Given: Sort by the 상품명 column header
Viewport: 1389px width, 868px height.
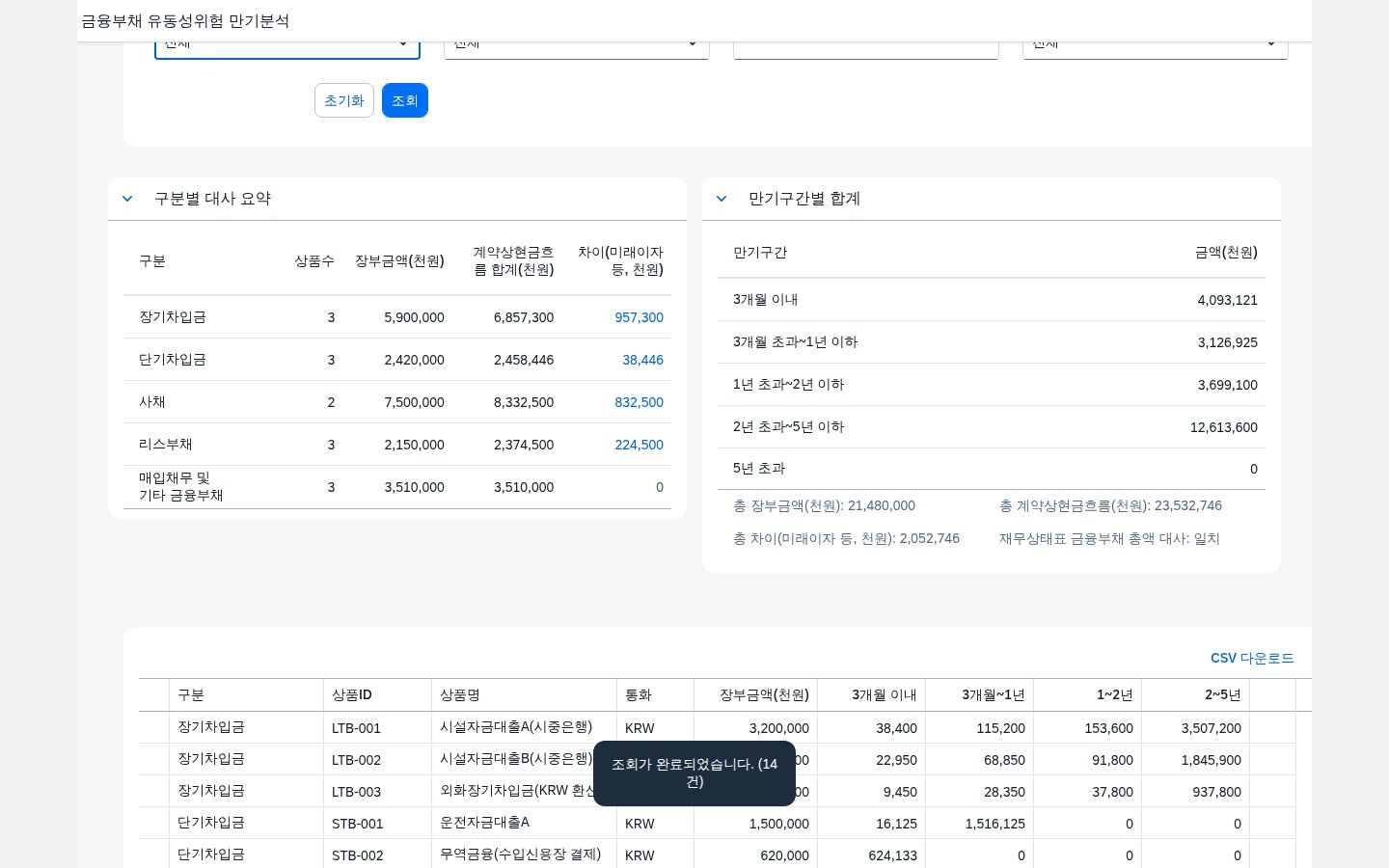Looking at the screenshot, I should coord(525,694).
